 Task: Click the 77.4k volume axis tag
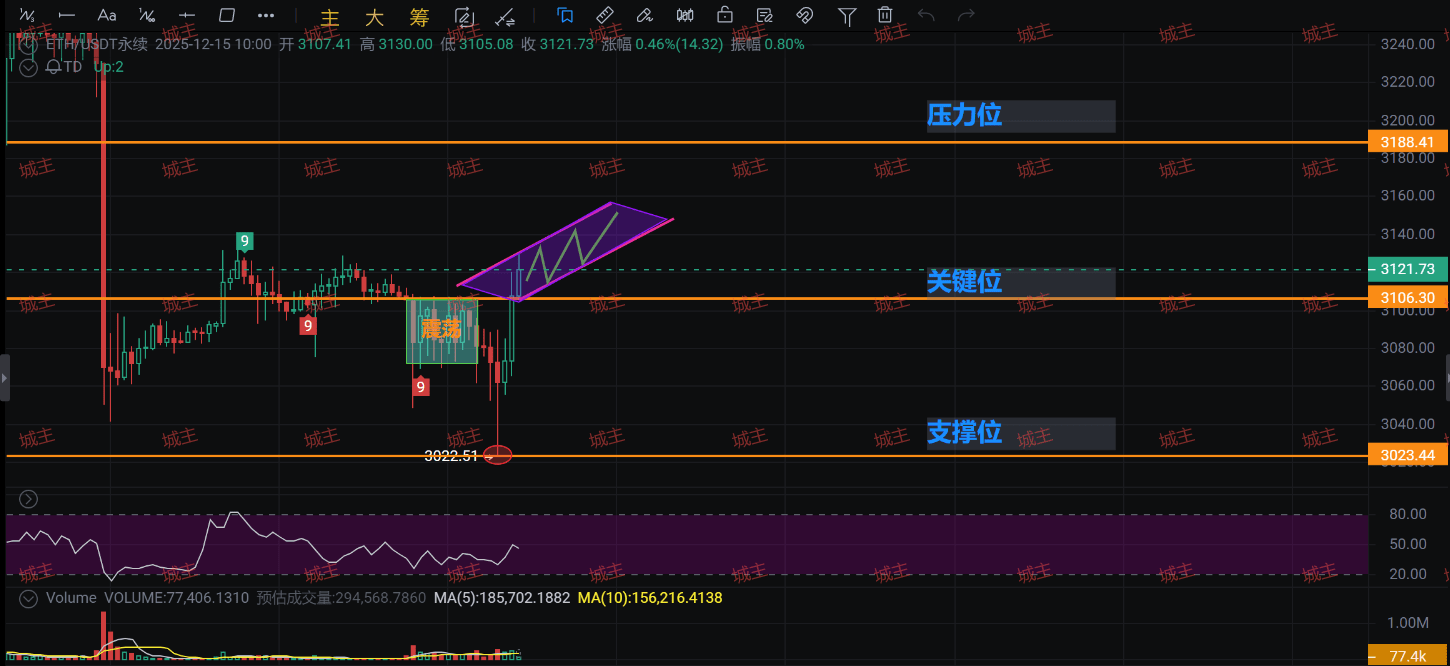[x=1407, y=656]
